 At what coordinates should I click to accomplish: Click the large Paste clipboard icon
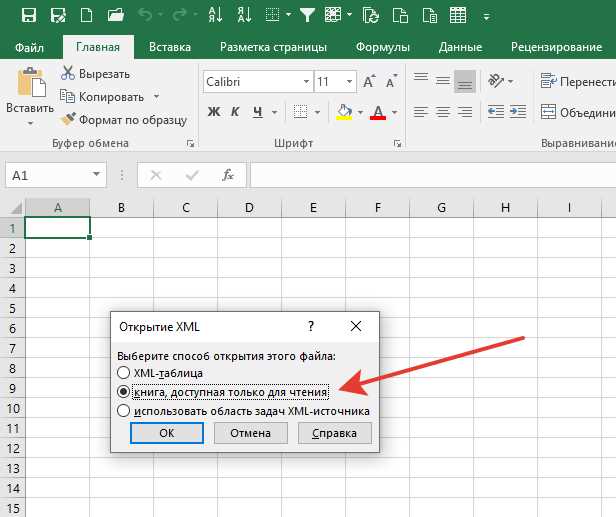30,82
